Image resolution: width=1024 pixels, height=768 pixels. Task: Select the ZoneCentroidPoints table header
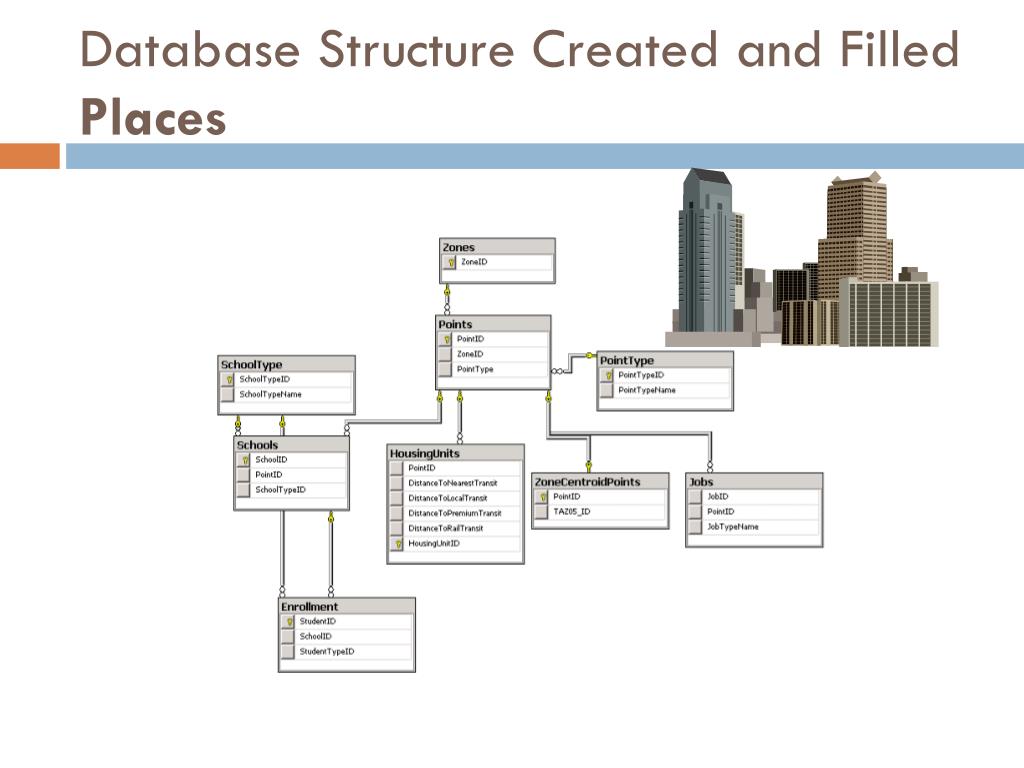pos(600,482)
